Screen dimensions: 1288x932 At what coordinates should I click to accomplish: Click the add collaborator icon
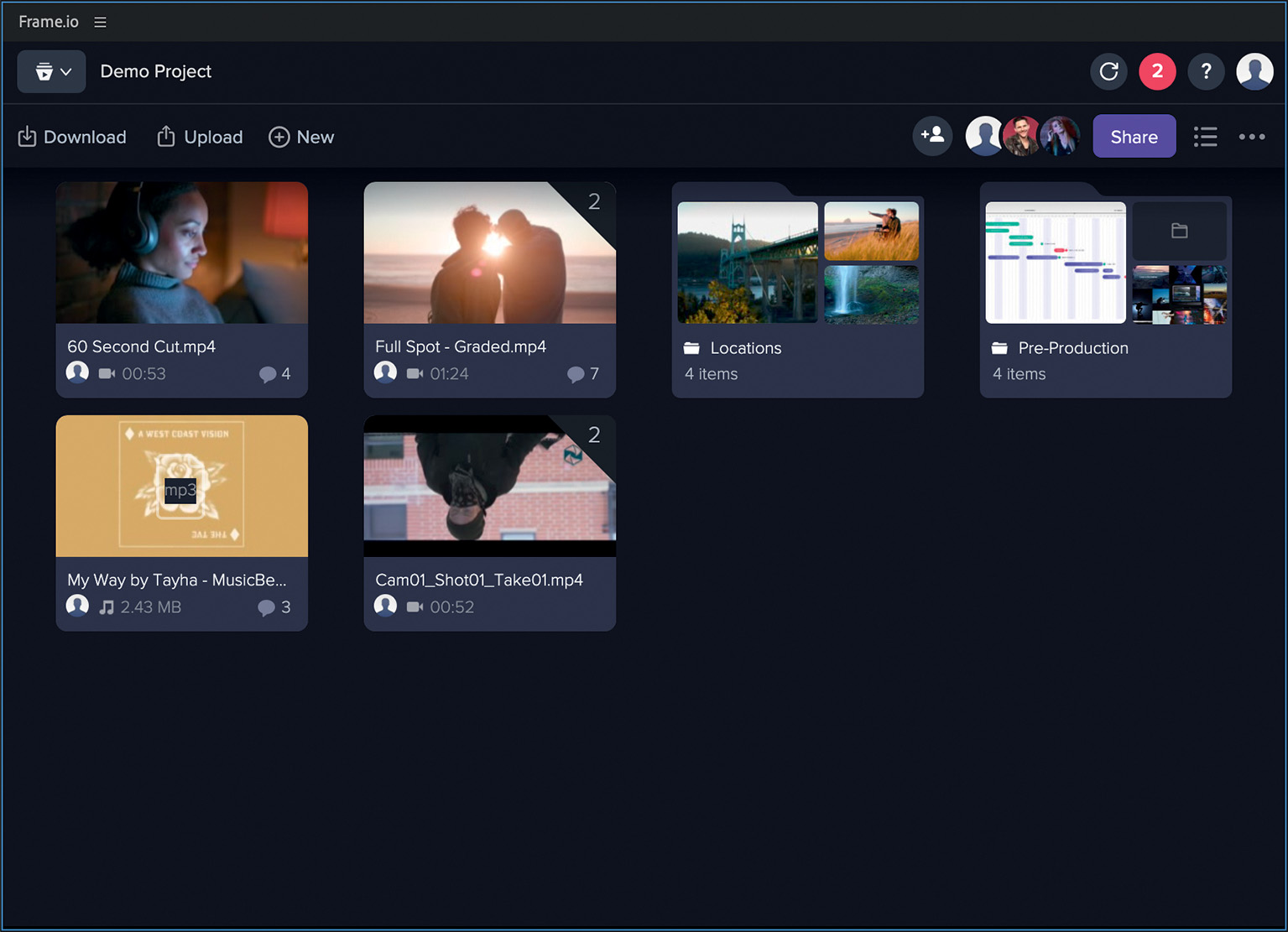coord(932,136)
